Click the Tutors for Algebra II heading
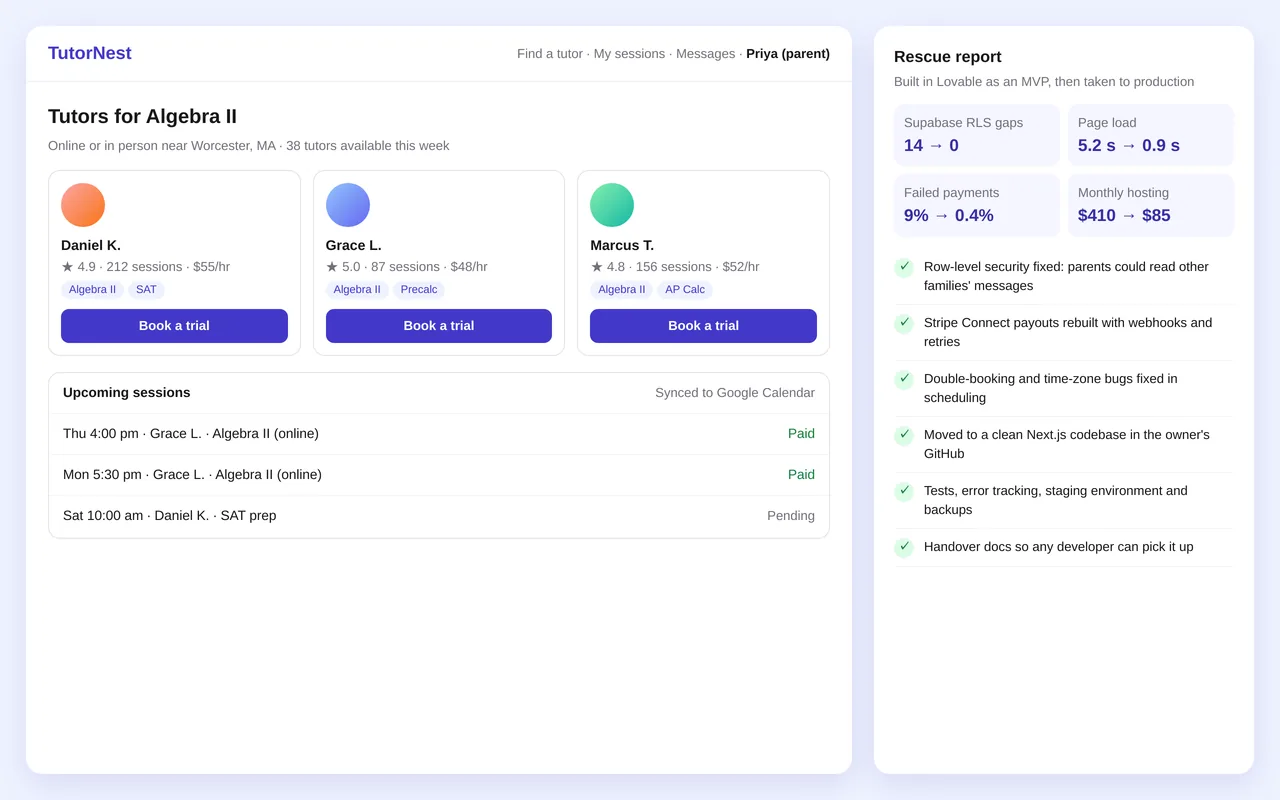1280x800 pixels. pos(142,116)
